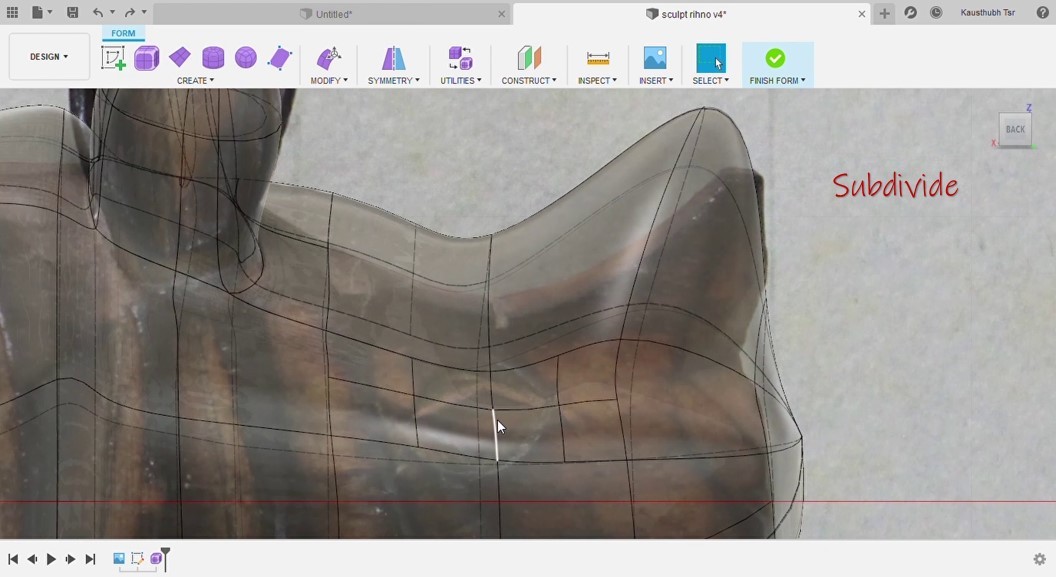Expand the SELECT menu
The image size is (1056, 577).
point(711,81)
